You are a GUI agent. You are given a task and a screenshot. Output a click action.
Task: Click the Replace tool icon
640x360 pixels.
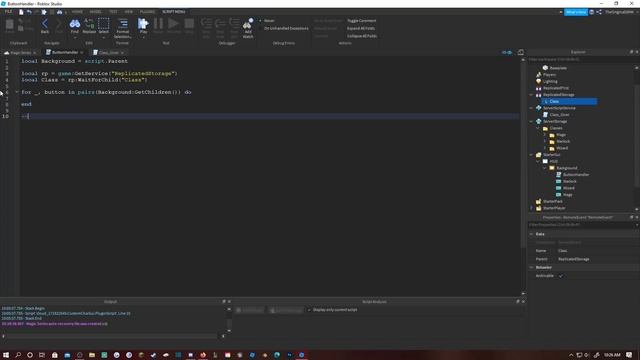click(x=89, y=24)
